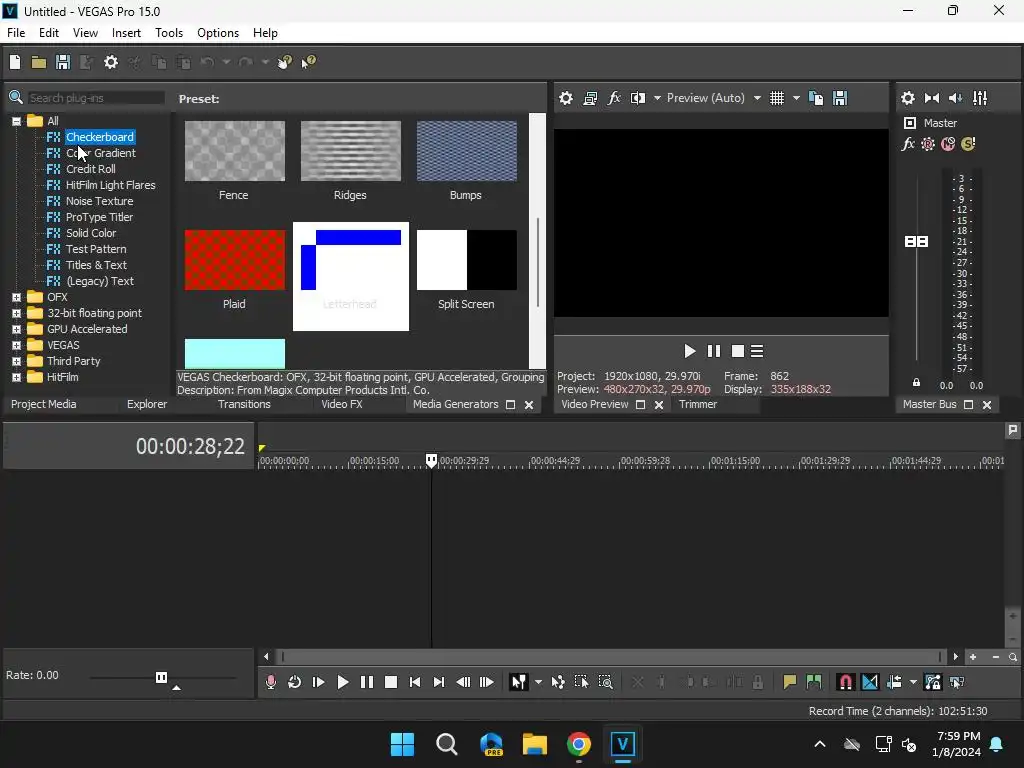Screen dimensions: 1024x768
Task: Select the Titles & Text generator
Action: (96, 265)
